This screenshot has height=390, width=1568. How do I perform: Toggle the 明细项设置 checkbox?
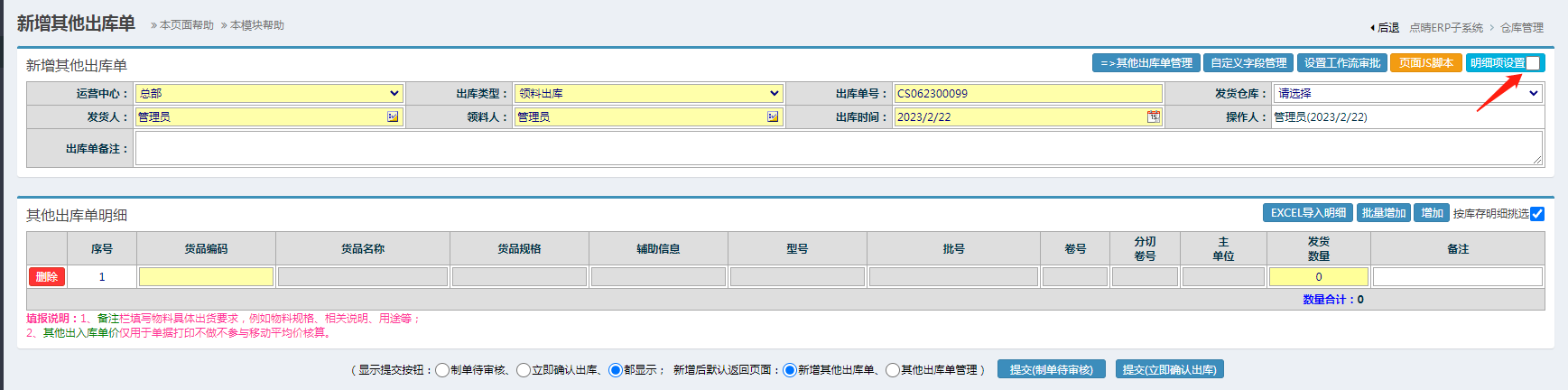point(1533,63)
